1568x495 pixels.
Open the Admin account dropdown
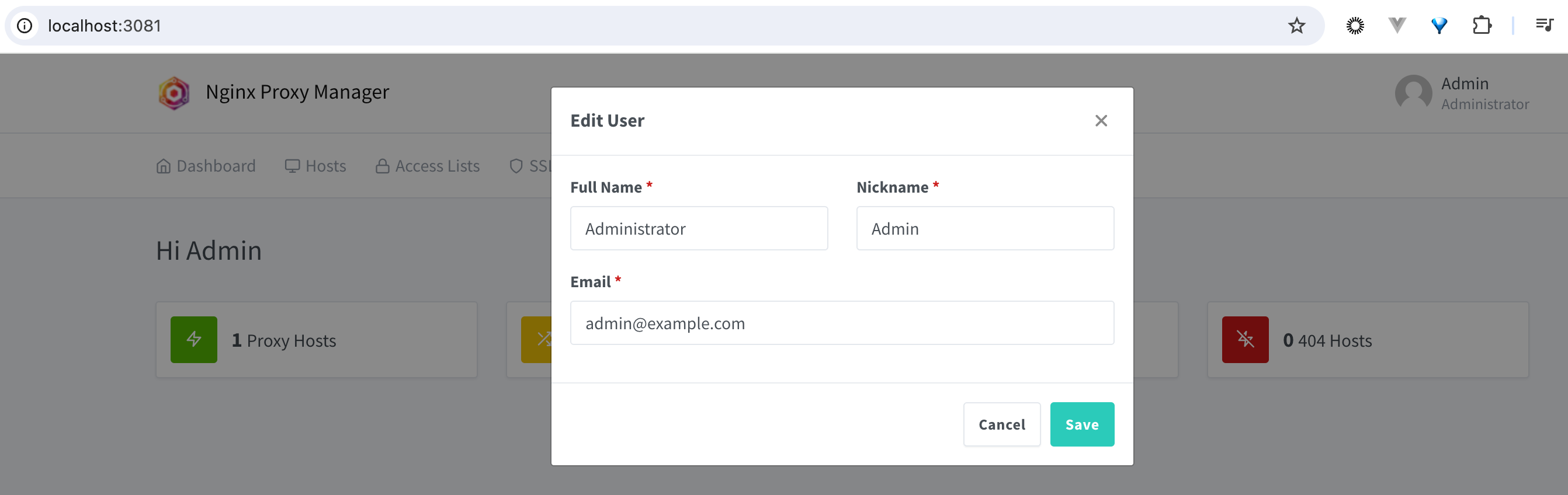tap(1462, 93)
